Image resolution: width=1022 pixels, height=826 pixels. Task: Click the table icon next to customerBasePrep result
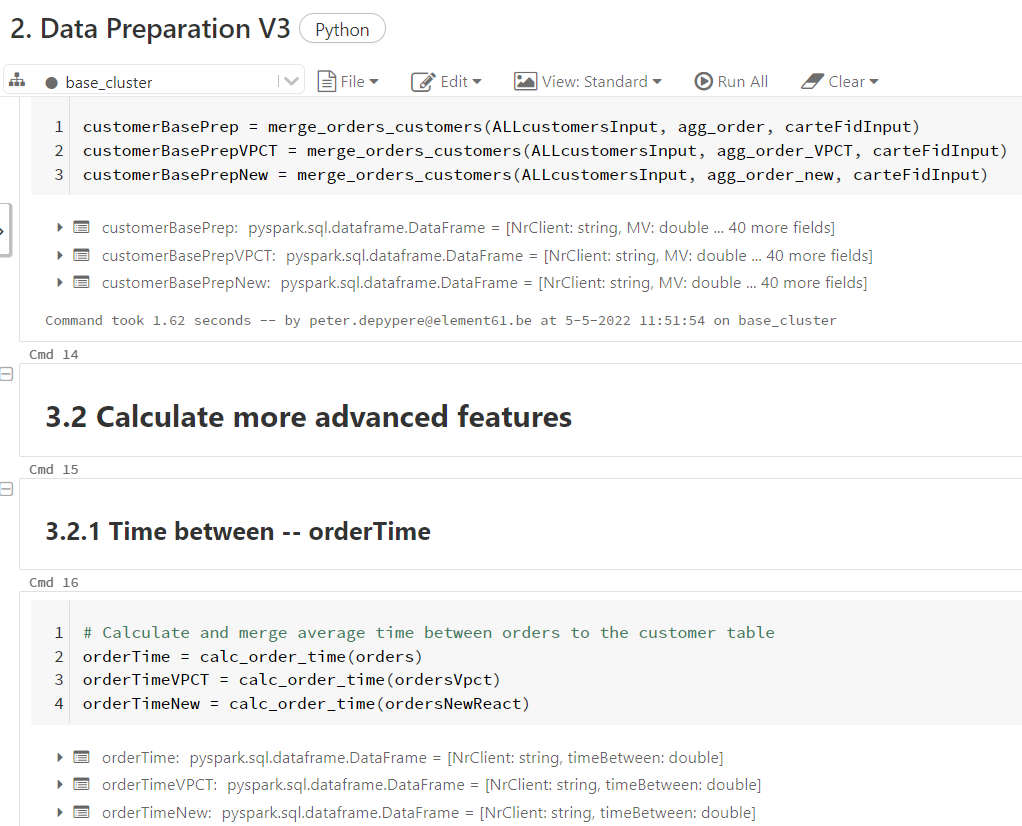point(80,227)
